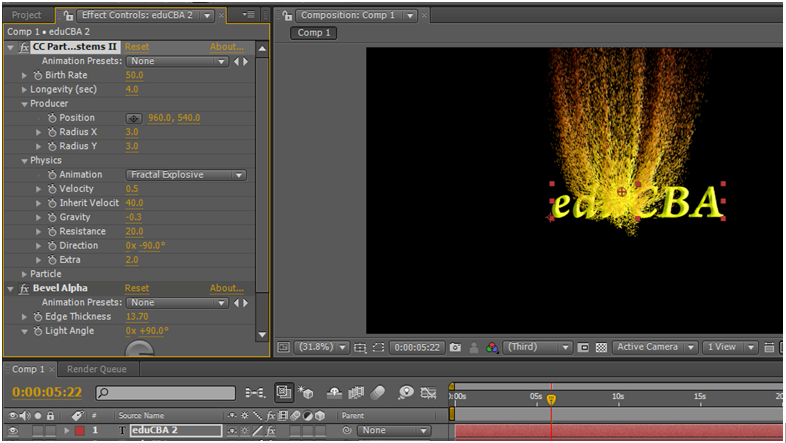Toggle continuously rasterize switch on eduCBA 2
The width and height of the screenshot is (786, 443).
[x=245, y=430]
